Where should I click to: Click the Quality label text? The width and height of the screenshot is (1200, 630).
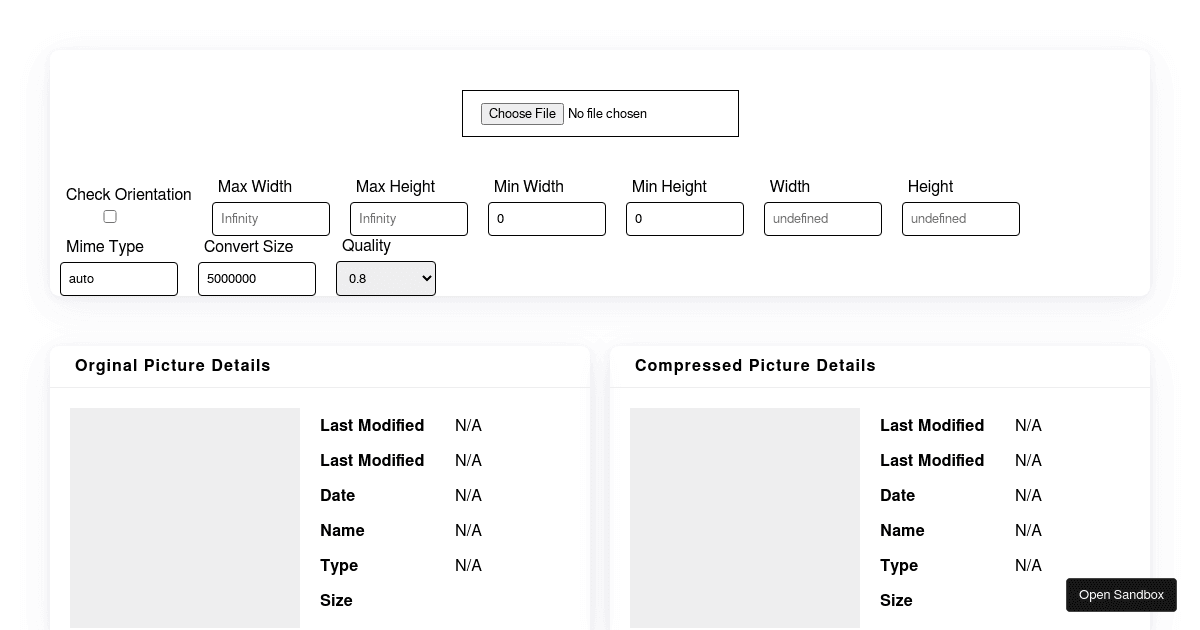click(366, 246)
